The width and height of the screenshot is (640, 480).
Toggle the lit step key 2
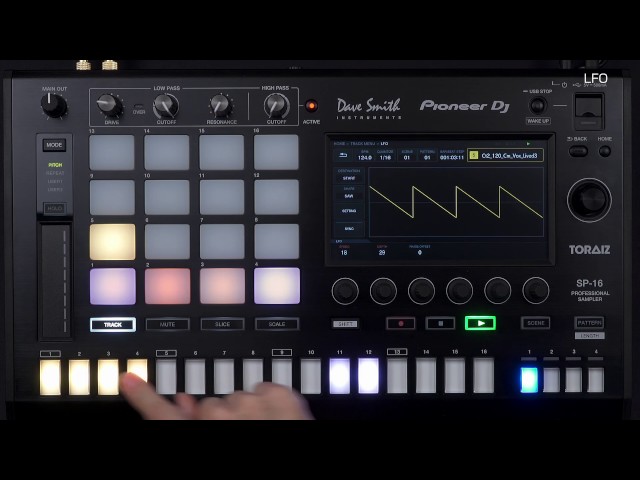(79, 377)
